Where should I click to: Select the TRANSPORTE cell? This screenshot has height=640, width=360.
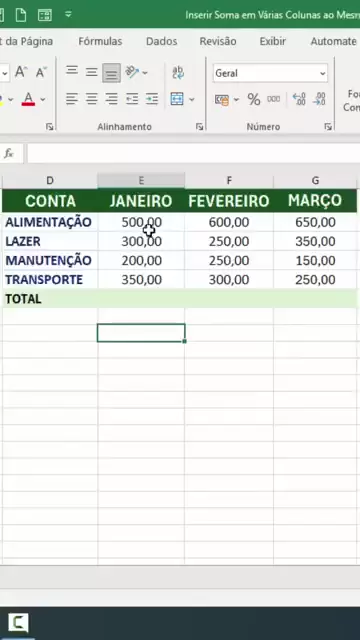click(x=50, y=280)
